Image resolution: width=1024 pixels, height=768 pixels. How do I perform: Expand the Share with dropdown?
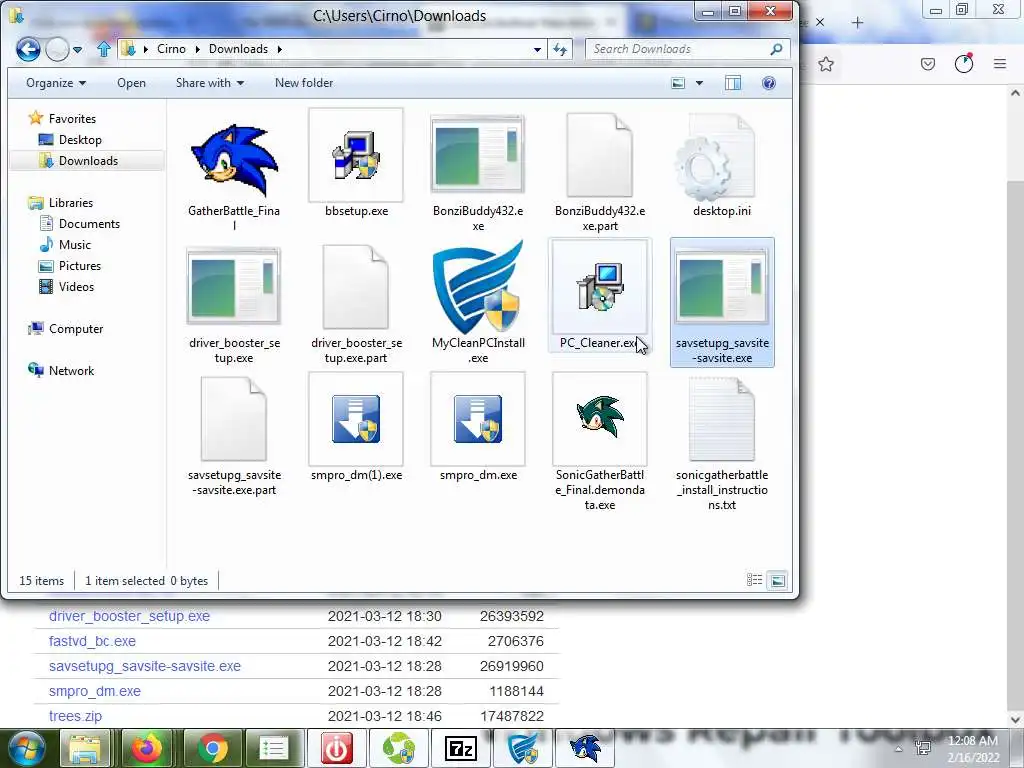point(210,83)
